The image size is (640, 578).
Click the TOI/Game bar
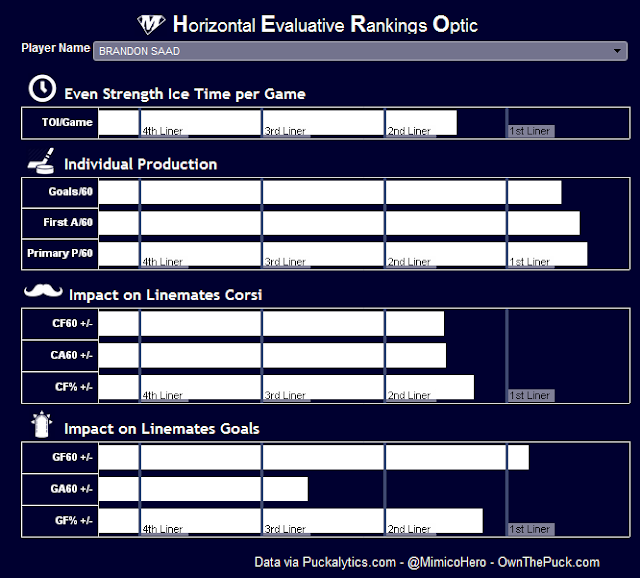click(278, 122)
